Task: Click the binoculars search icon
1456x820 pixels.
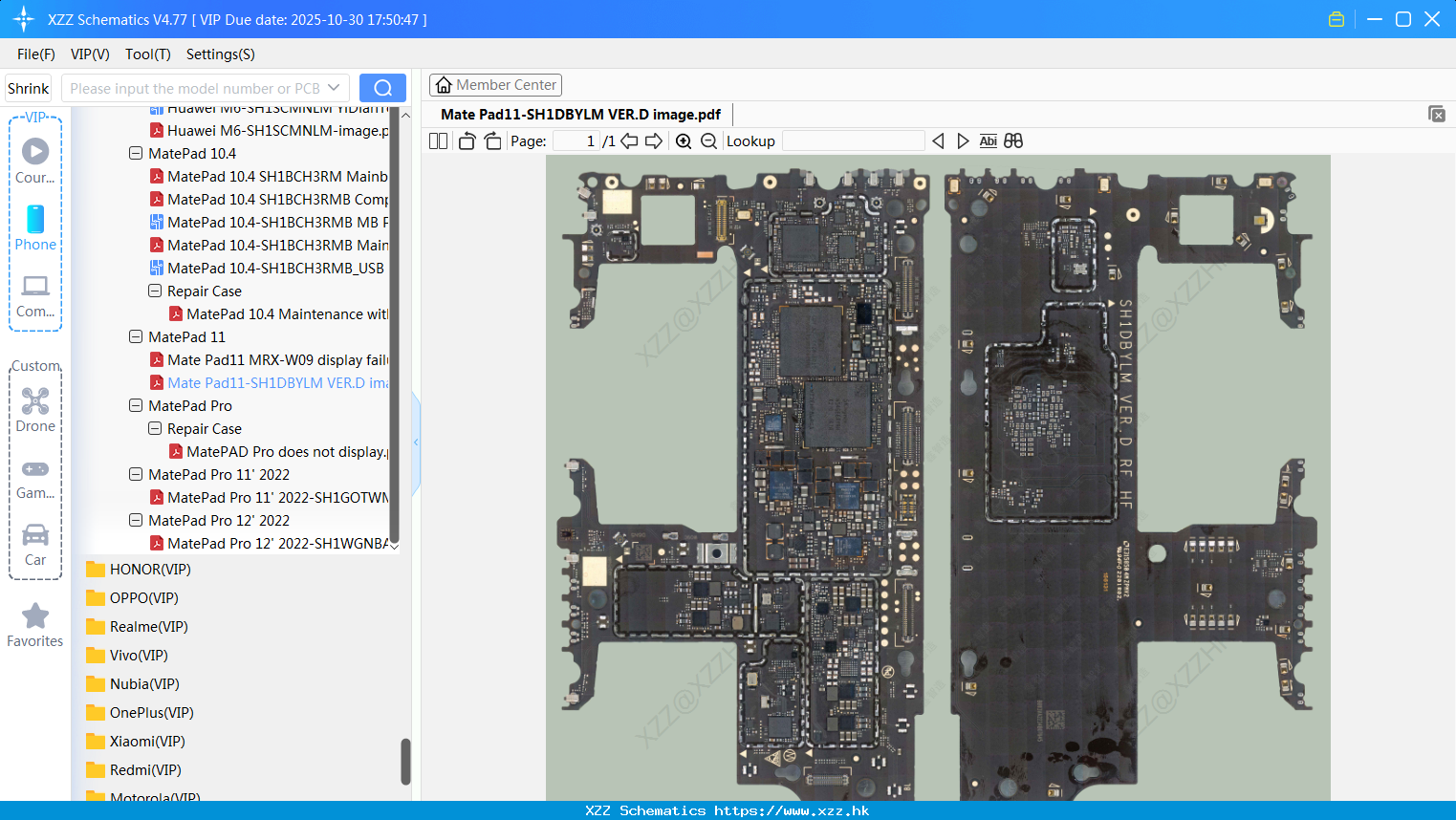Action: coord(1013,140)
